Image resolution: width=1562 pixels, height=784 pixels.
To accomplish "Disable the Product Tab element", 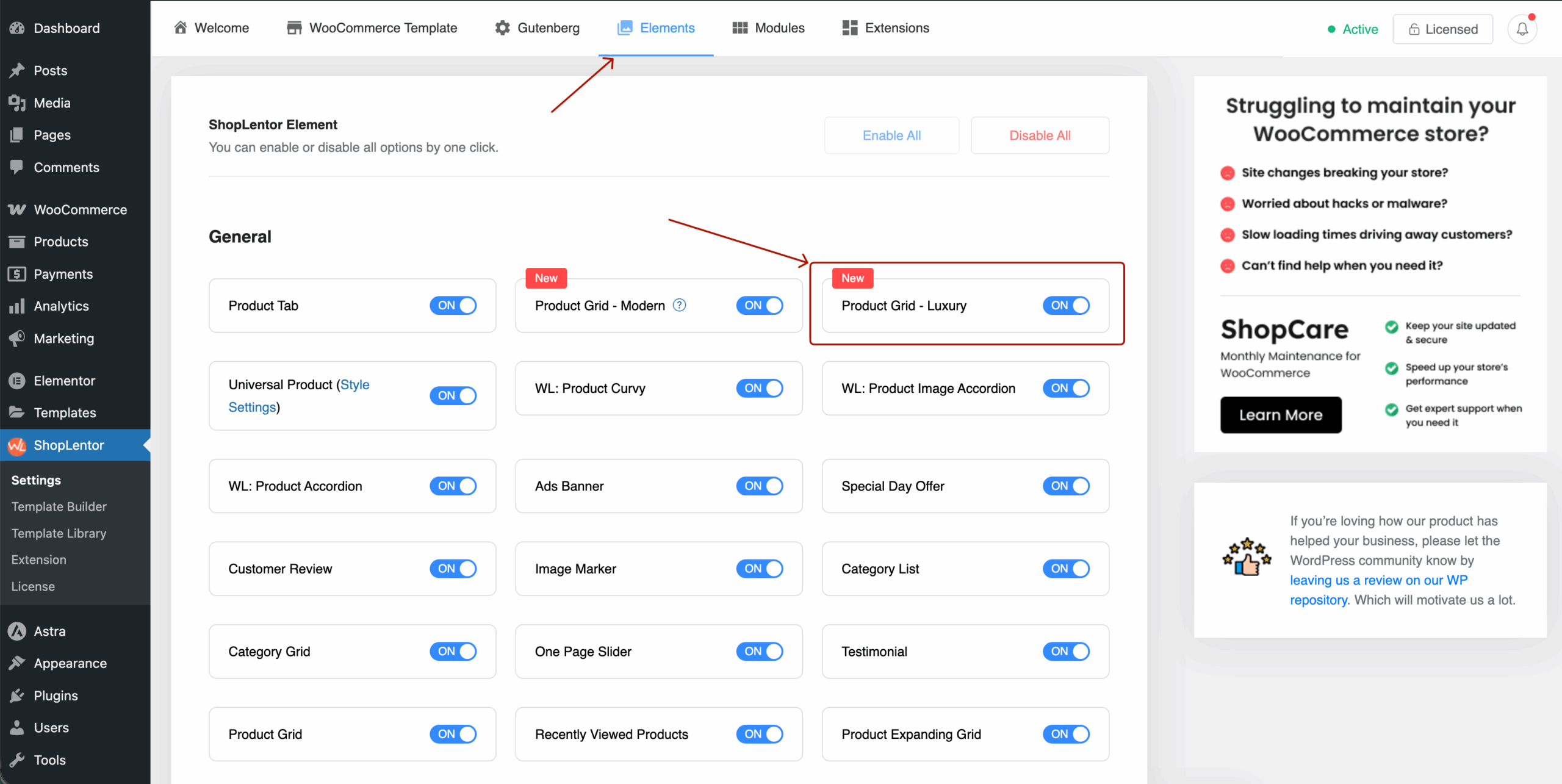I will (453, 305).
